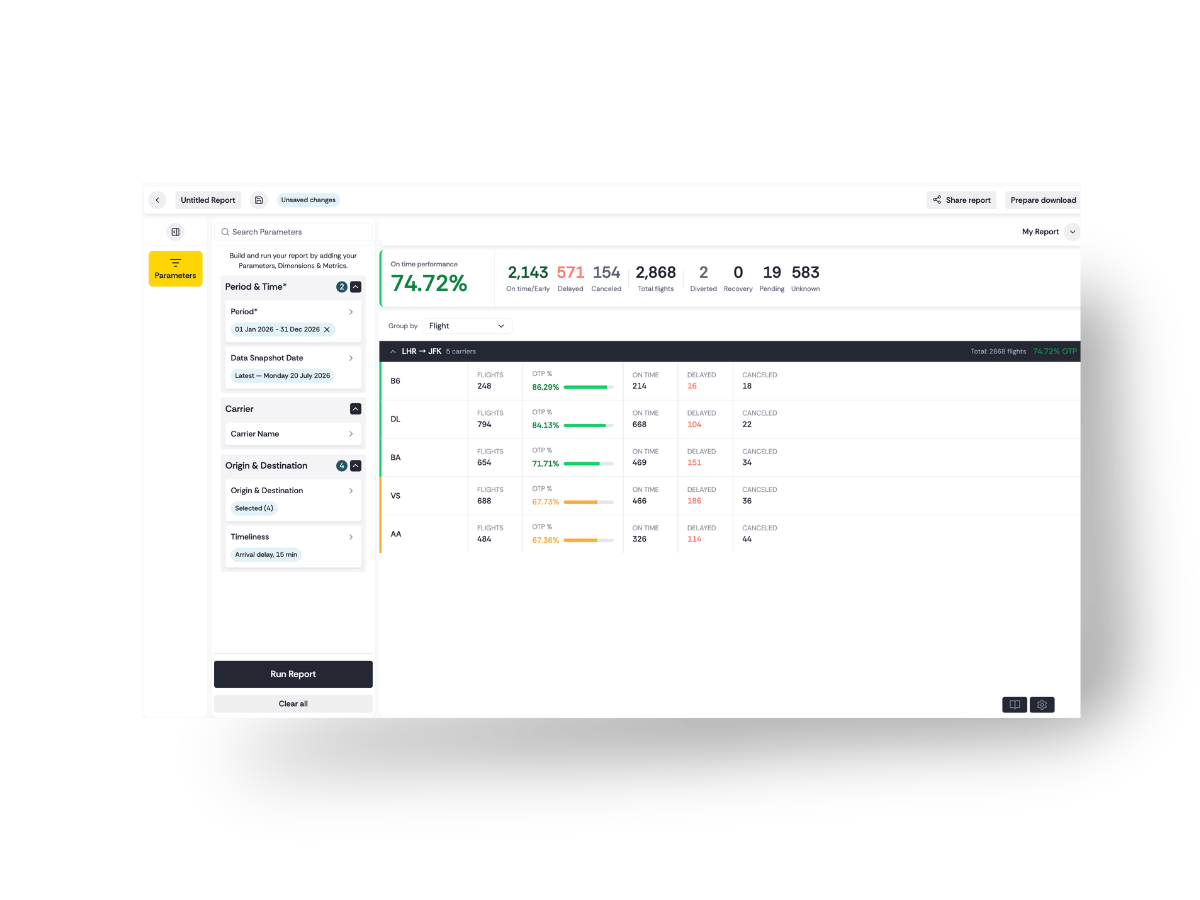Click the on time count 214 for B6
The width and height of the screenshot is (1200, 900).
pyautogui.click(x=639, y=386)
